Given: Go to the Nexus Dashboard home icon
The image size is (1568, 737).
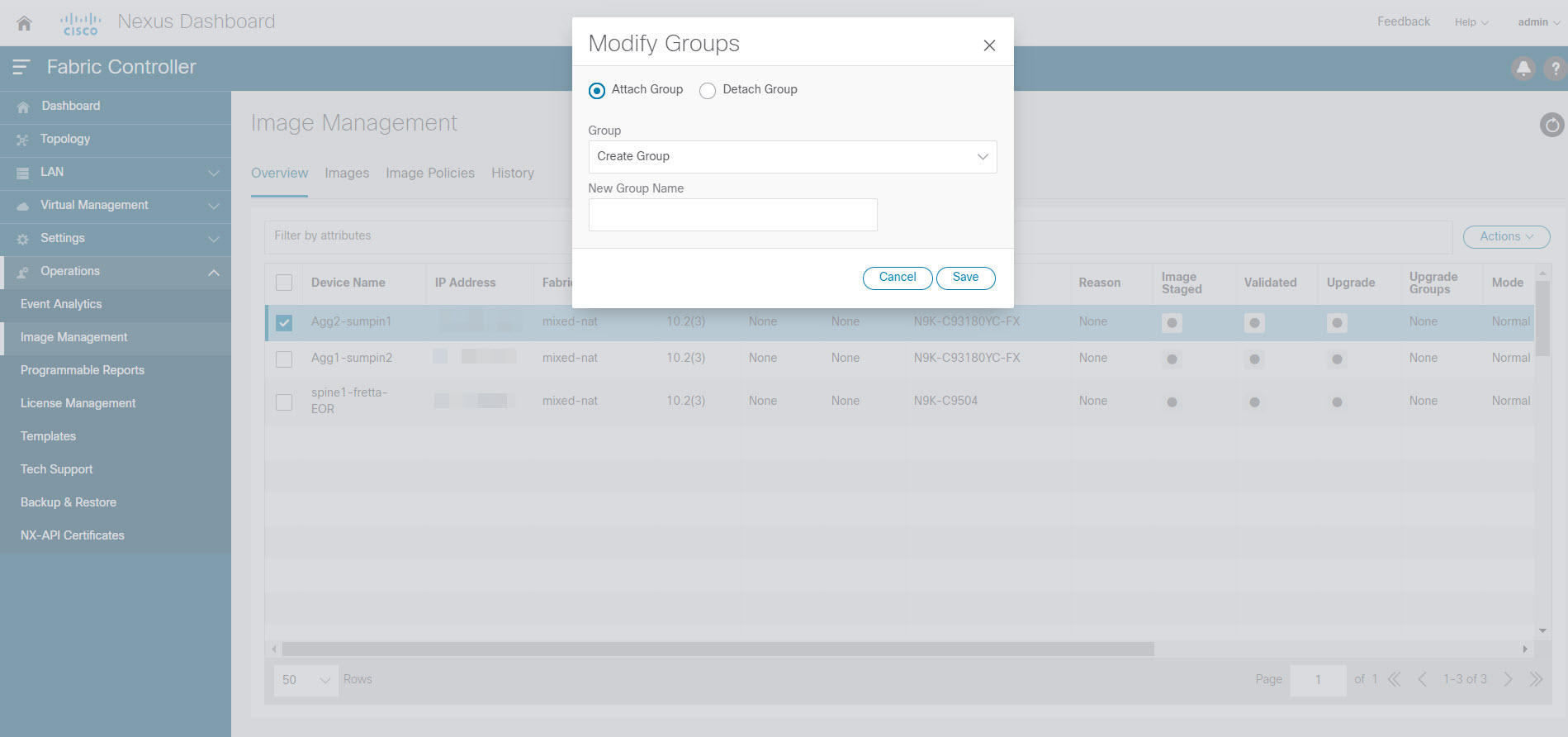Looking at the screenshot, I should coord(24,23).
